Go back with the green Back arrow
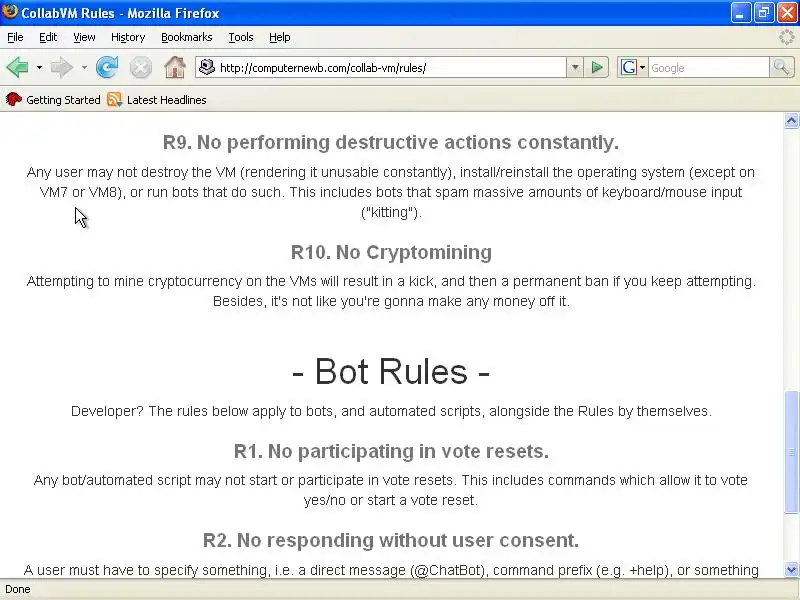Image resolution: width=800 pixels, height=600 pixels. click(x=17, y=67)
